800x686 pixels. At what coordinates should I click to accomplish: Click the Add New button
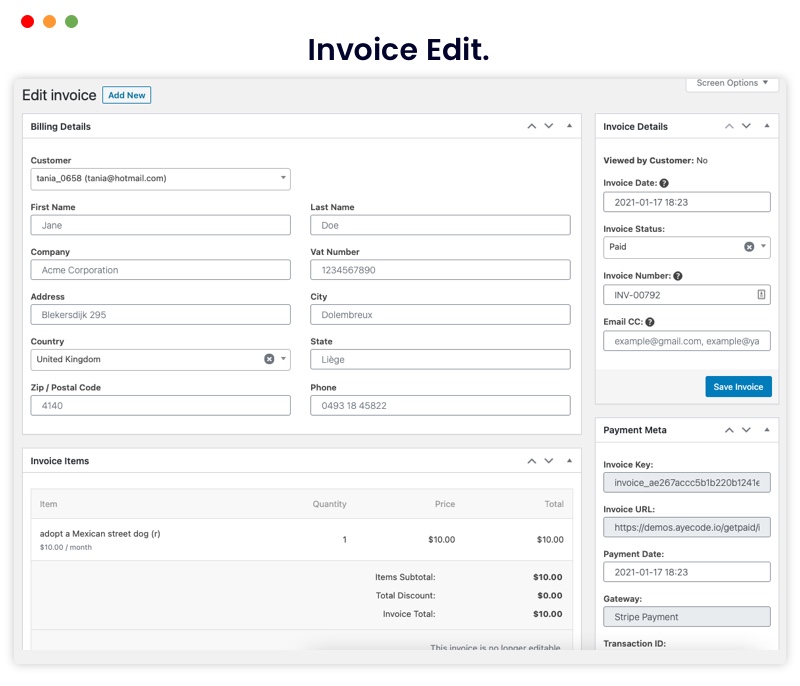(127, 95)
